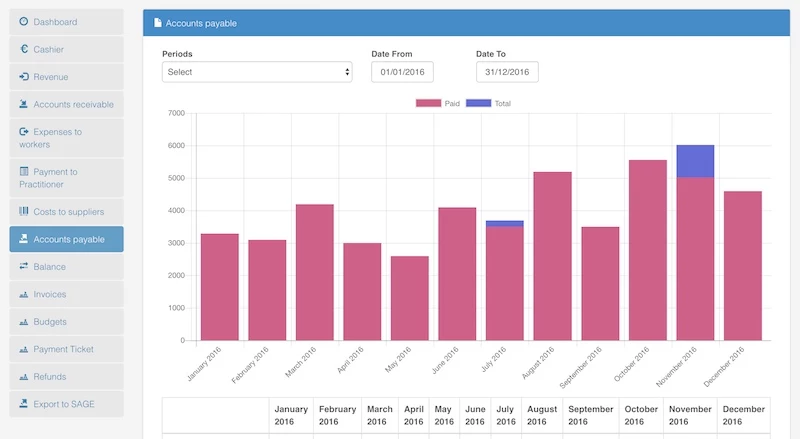800x439 pixels.
Task: Click the Payment to Practitioner building icon
Action: (x=24, y=172)
